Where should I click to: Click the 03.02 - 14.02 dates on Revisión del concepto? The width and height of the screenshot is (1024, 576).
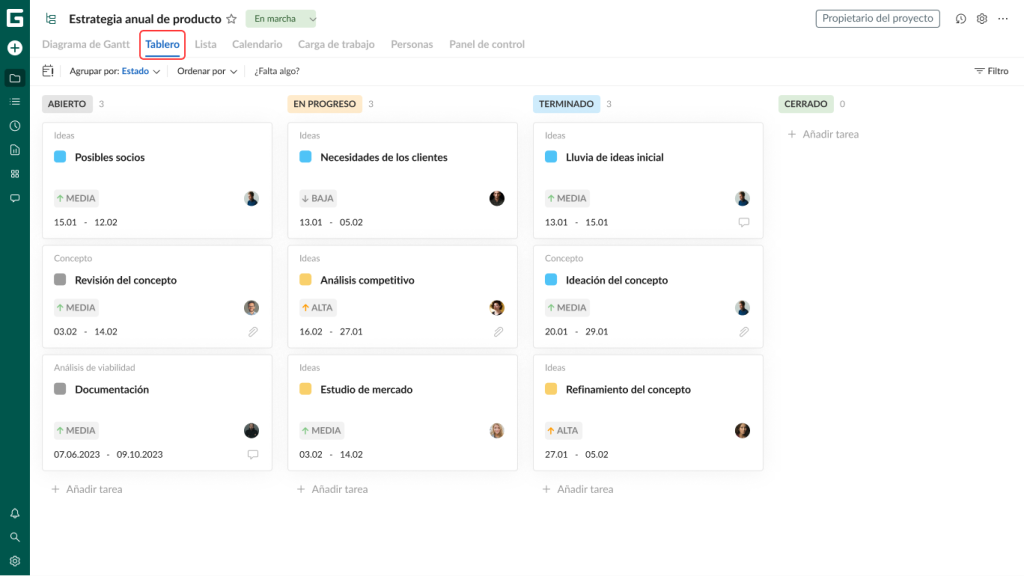coord(86,332)
